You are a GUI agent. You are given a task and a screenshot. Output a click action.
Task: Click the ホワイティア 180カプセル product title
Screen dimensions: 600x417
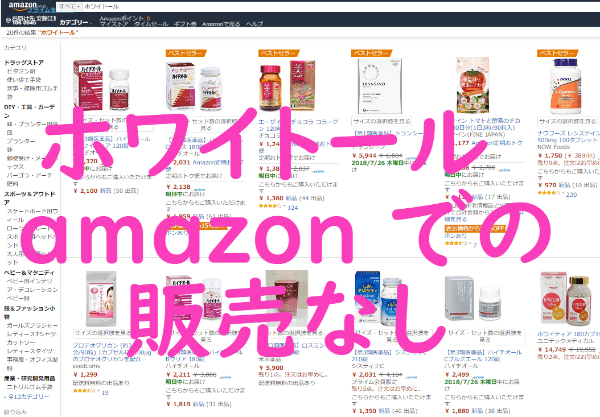pos(568,334)
